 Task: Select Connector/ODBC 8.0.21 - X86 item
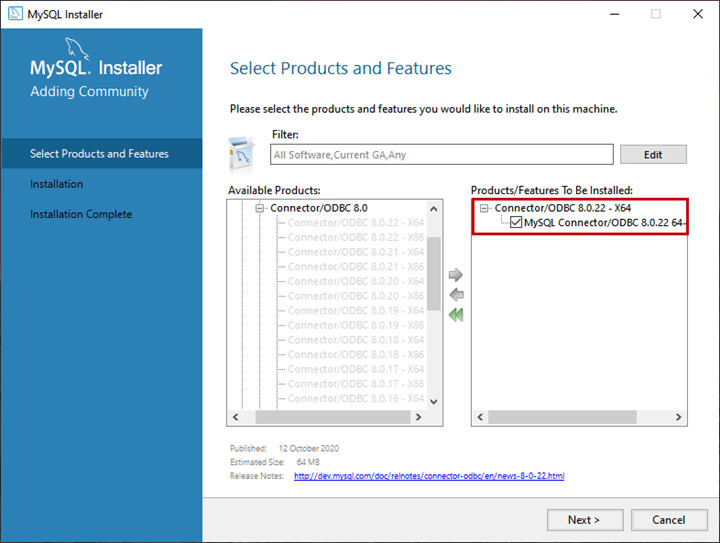tap(356, 267)
